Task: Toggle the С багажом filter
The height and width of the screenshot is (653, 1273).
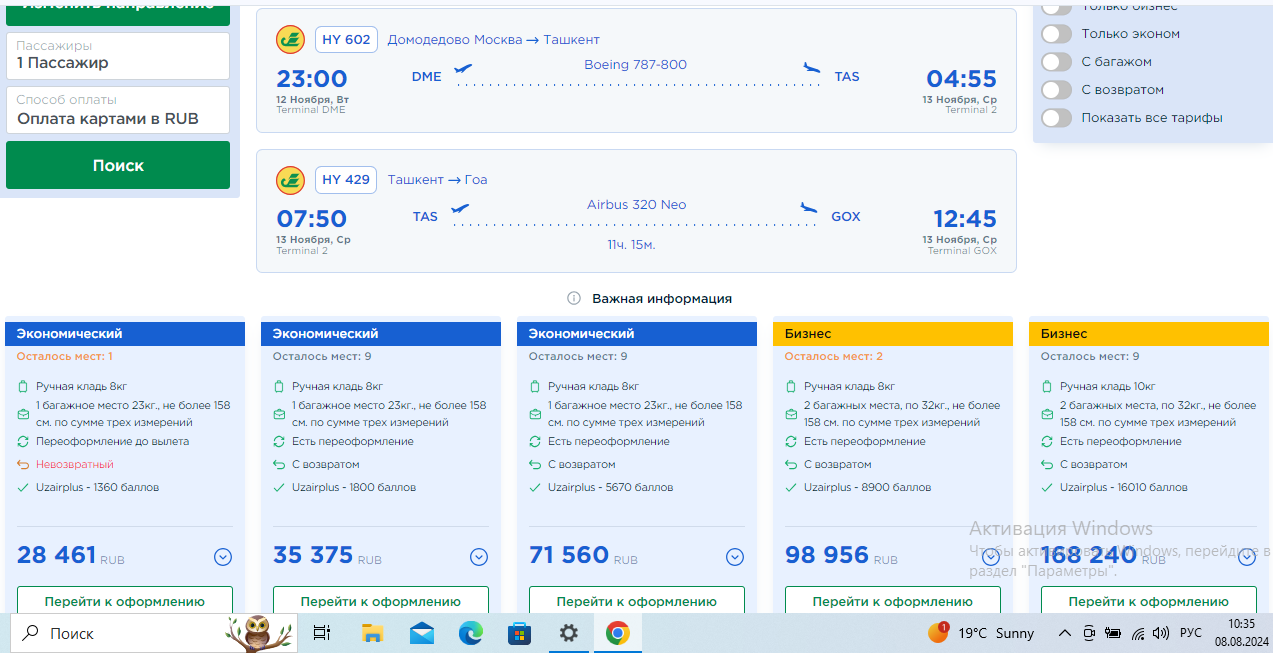Action: point(1056,62)
